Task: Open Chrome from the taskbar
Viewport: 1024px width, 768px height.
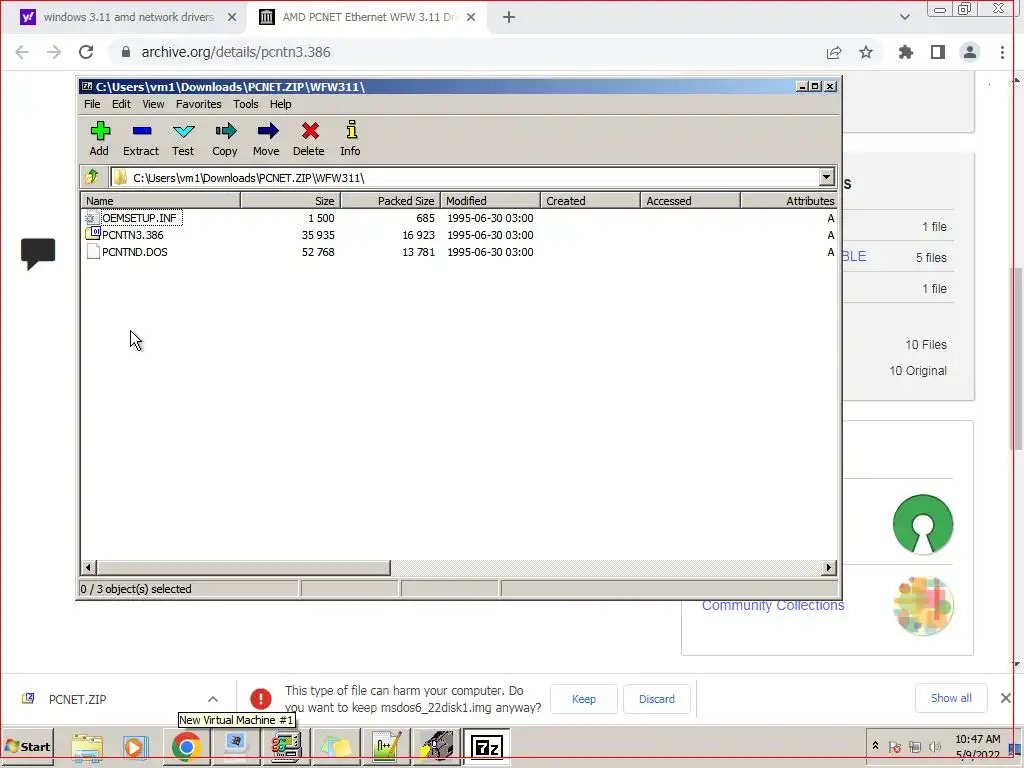Action: (186, 746)
